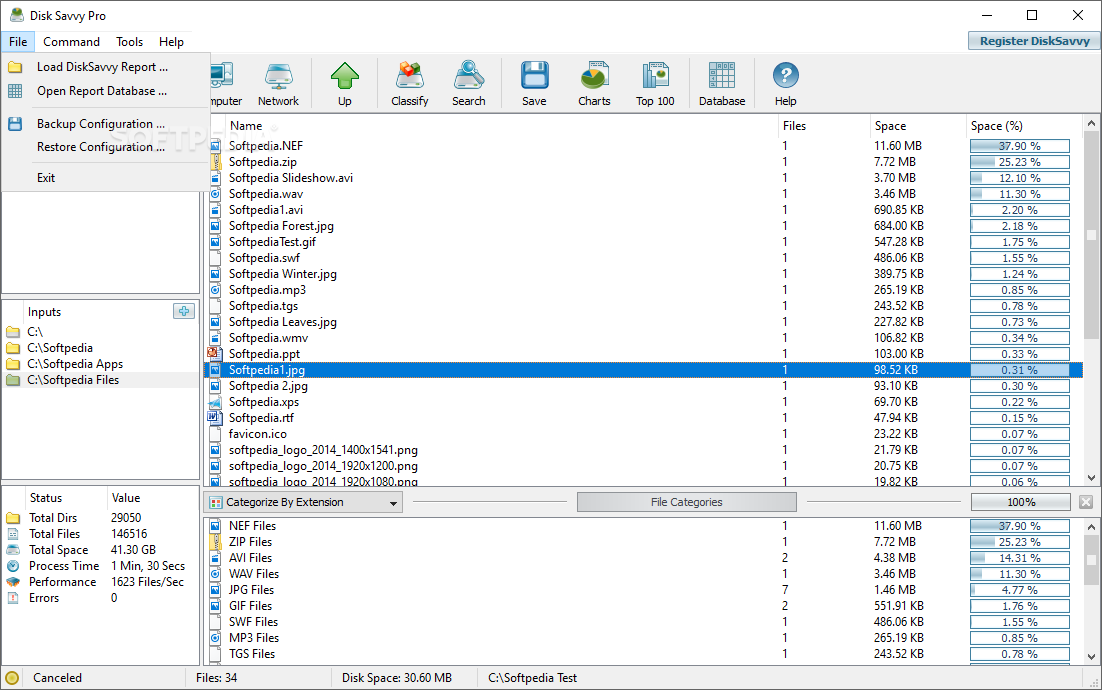Click the Disk Savvy Pro title icon
Viewport: 1102px width, 690px height.
pos(16,15)
